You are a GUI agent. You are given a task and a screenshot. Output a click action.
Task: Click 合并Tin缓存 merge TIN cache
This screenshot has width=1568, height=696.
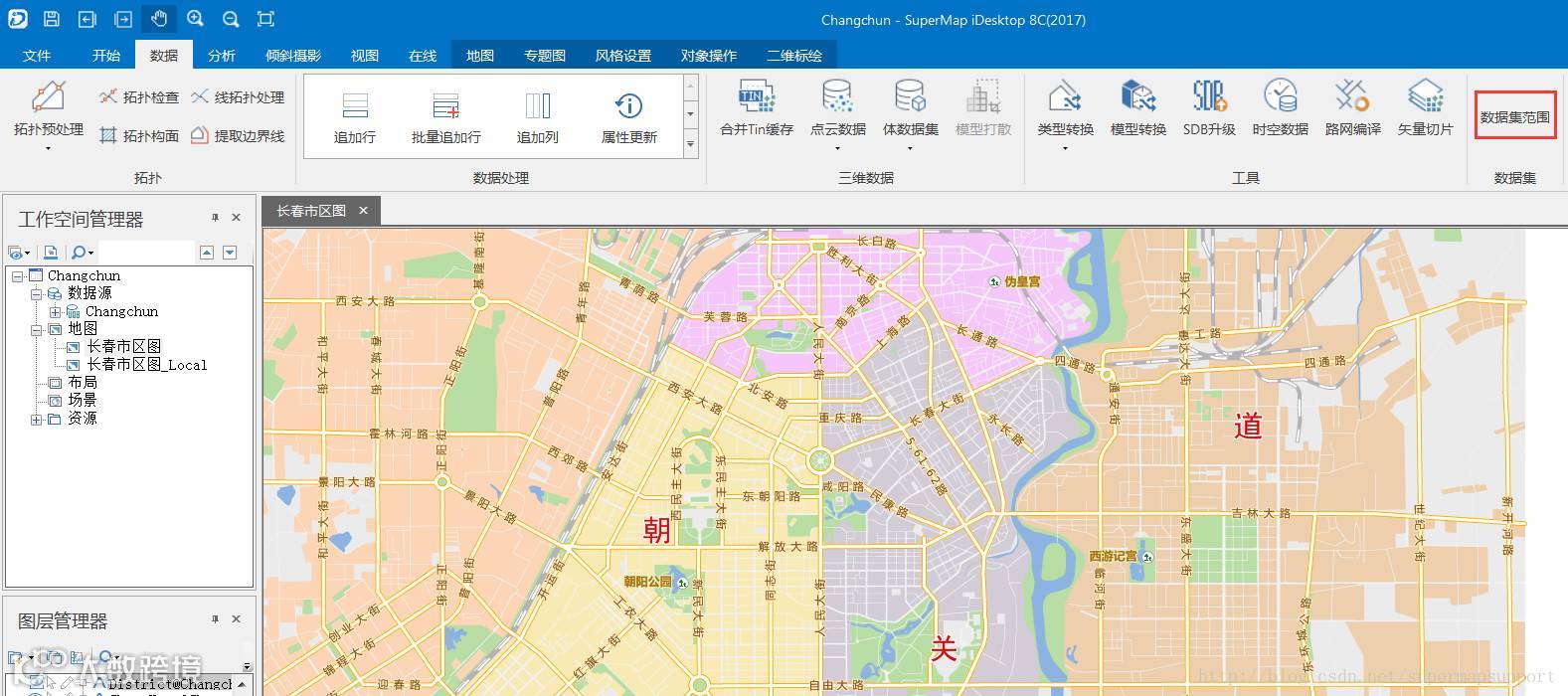pyautogui.click(x=757, y=109)
